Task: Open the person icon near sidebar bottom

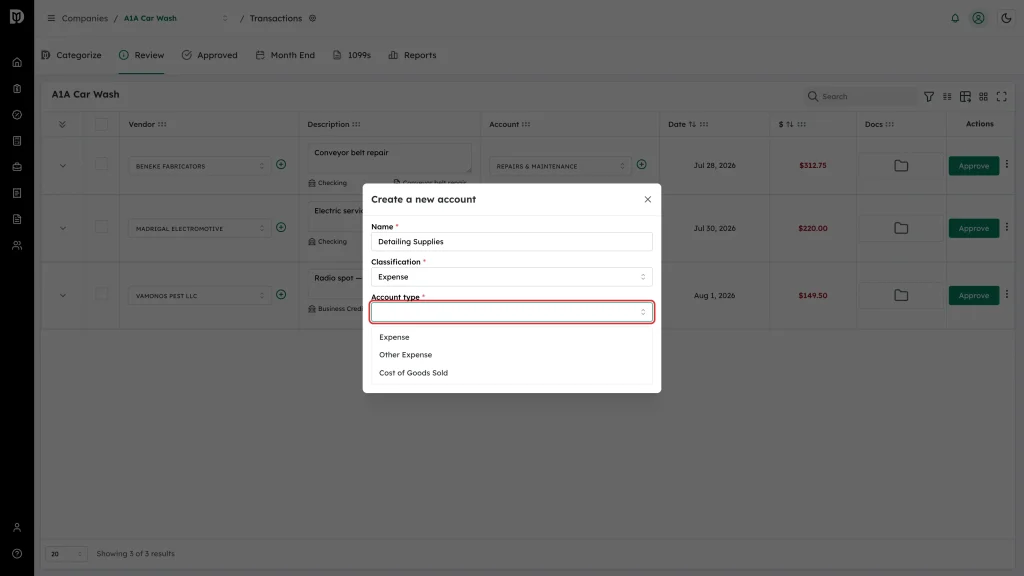Action: [x=17, y=528]
